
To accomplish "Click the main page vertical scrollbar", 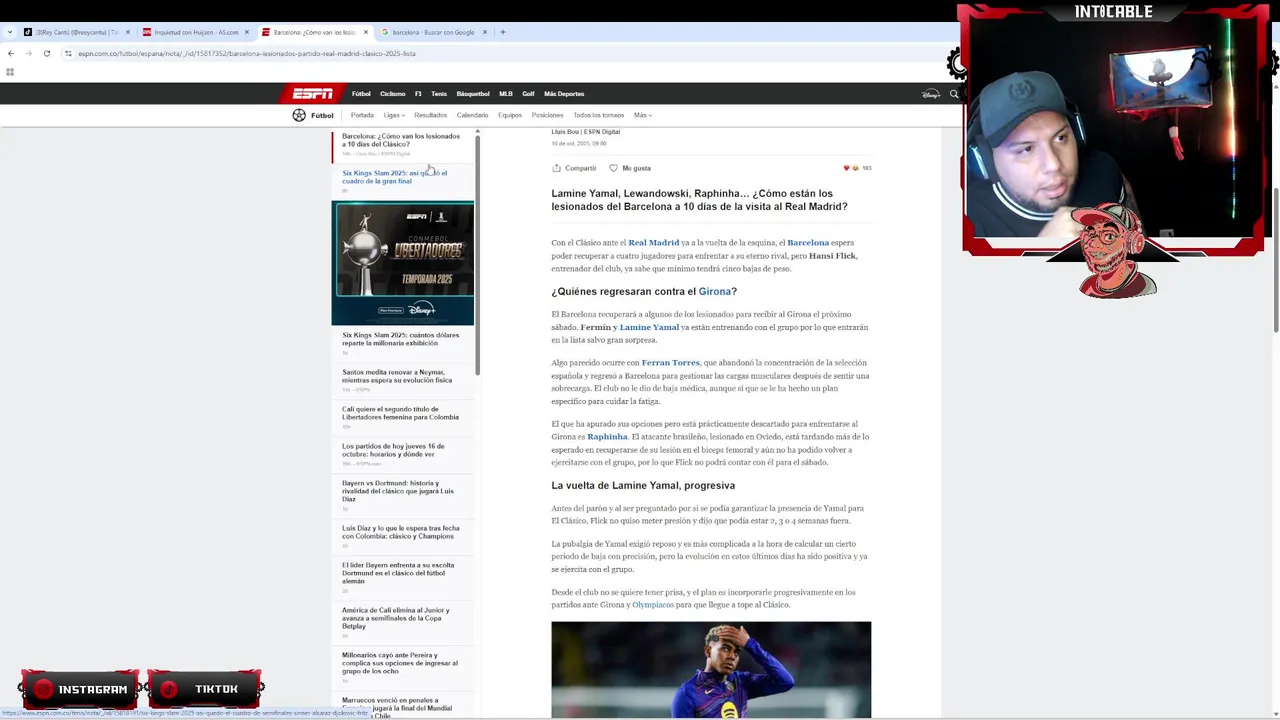I will coord(1275,260).
